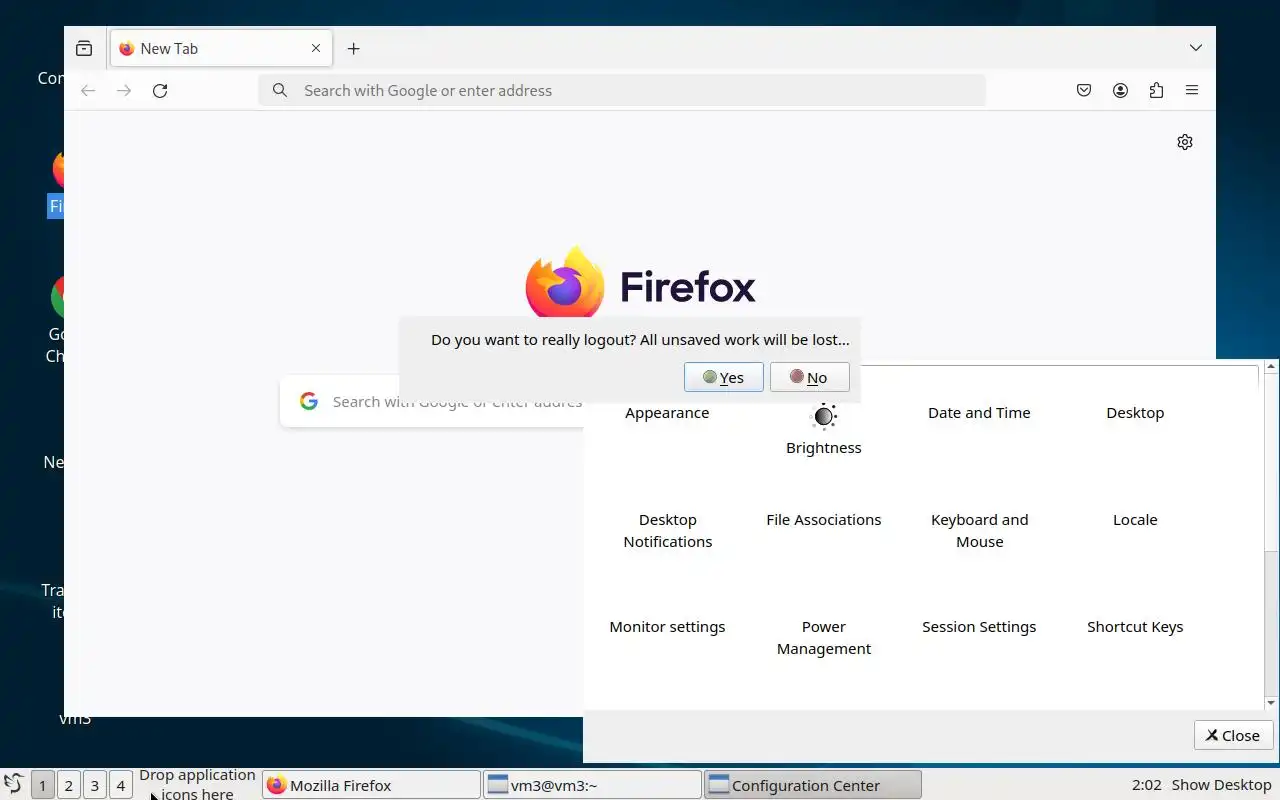
Task: Open Shortcut Keys settings
Action: [x=1135, y=627]
